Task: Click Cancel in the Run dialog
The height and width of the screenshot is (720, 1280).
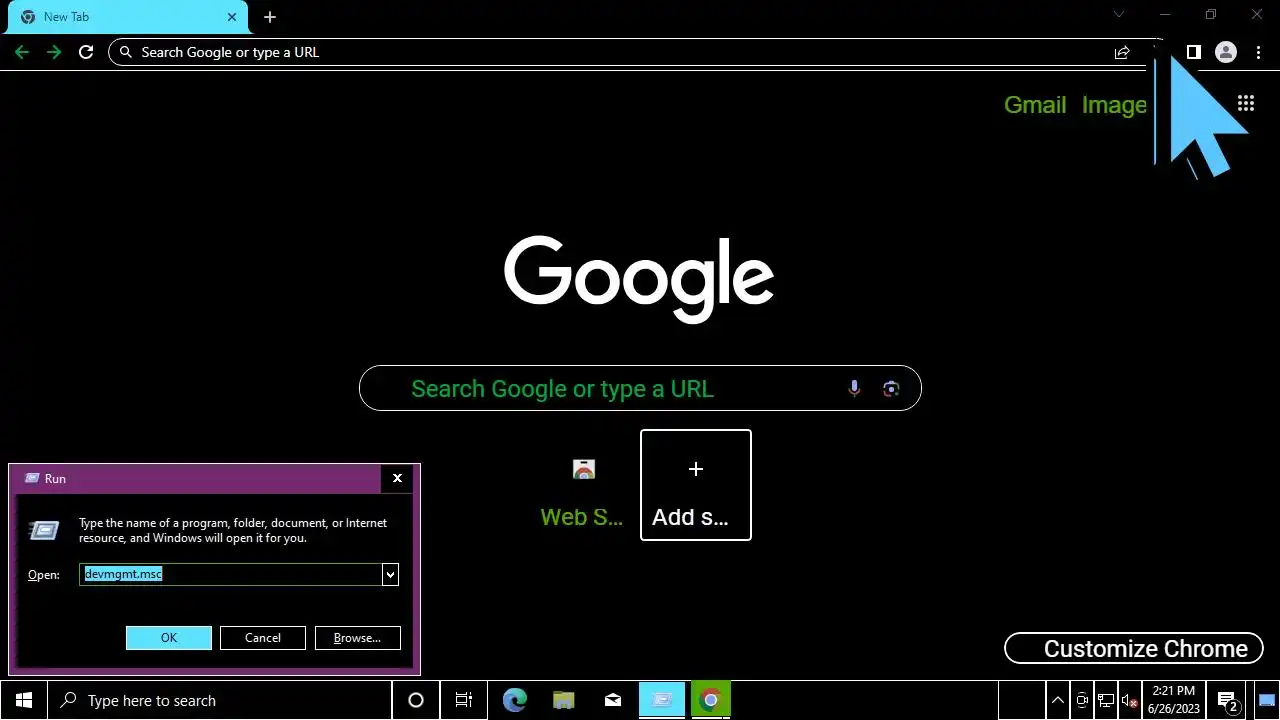Action: (263, 638)
